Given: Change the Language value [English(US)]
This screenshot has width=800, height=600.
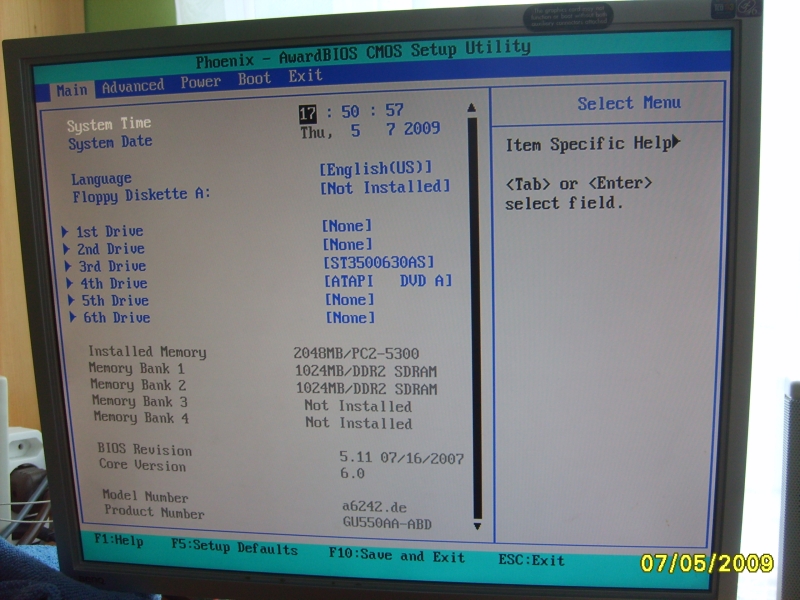Looking at the screenshot, I should pos(376,168).
